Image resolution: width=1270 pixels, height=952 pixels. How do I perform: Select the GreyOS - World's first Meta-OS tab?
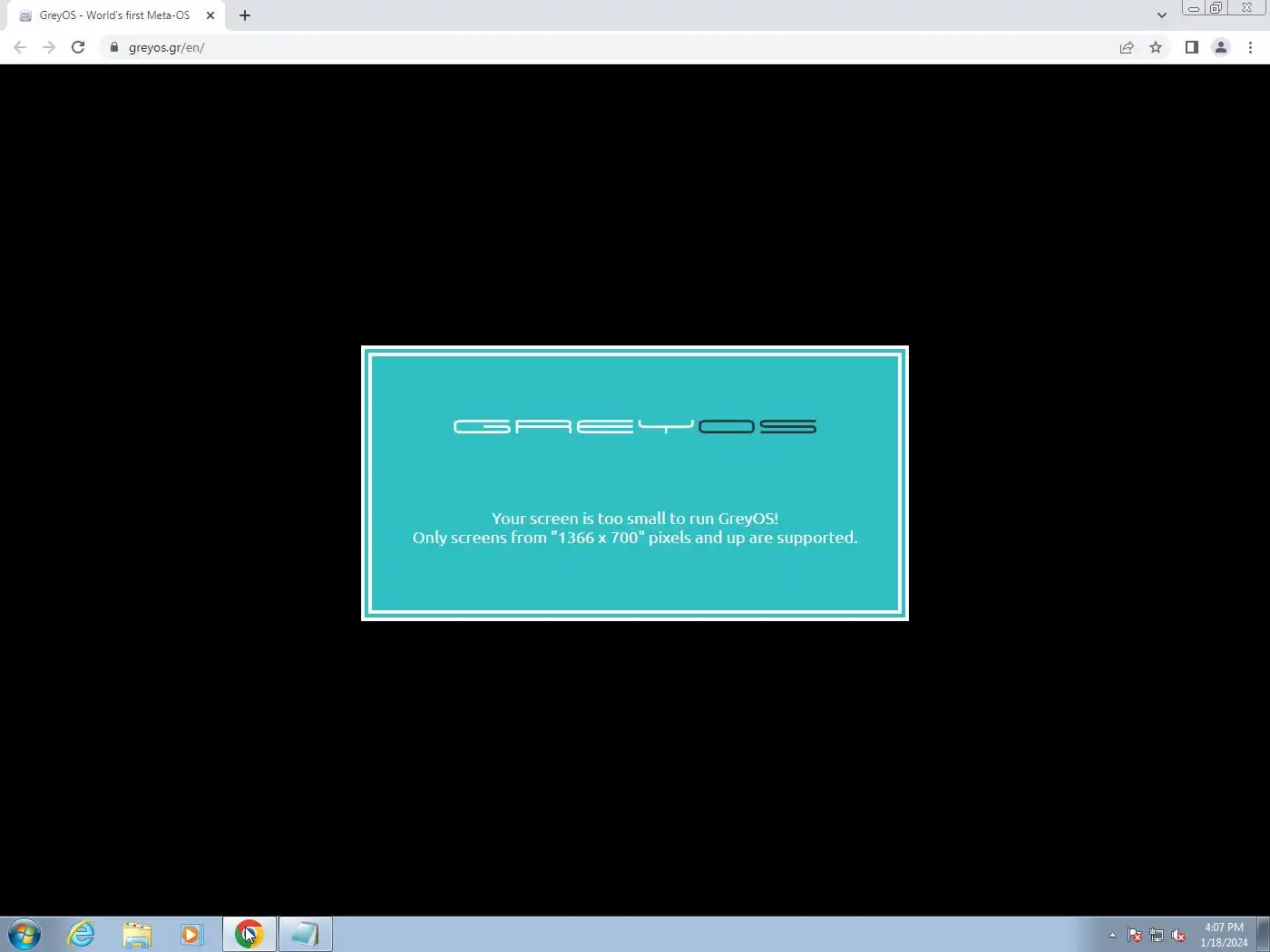(x=116, y=15)
